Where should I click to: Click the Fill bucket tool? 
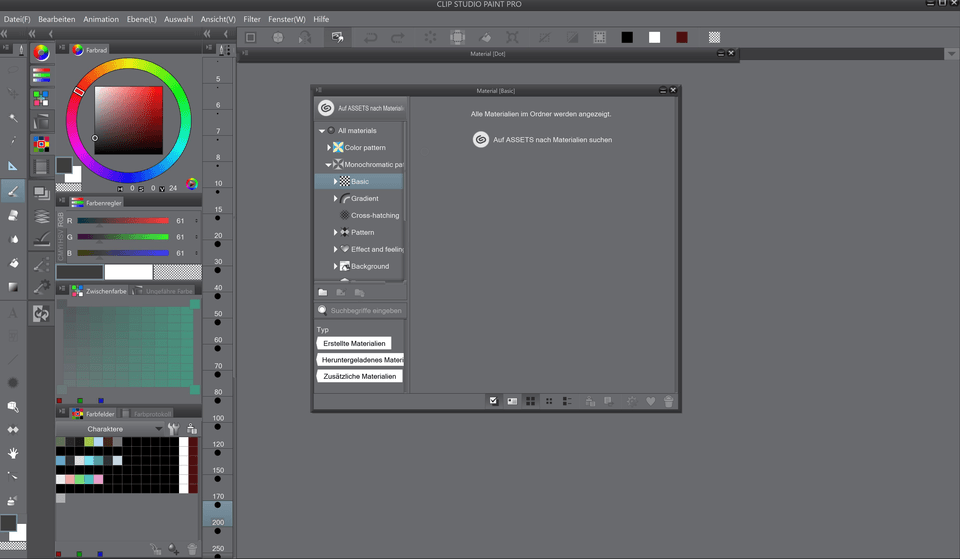13,263
